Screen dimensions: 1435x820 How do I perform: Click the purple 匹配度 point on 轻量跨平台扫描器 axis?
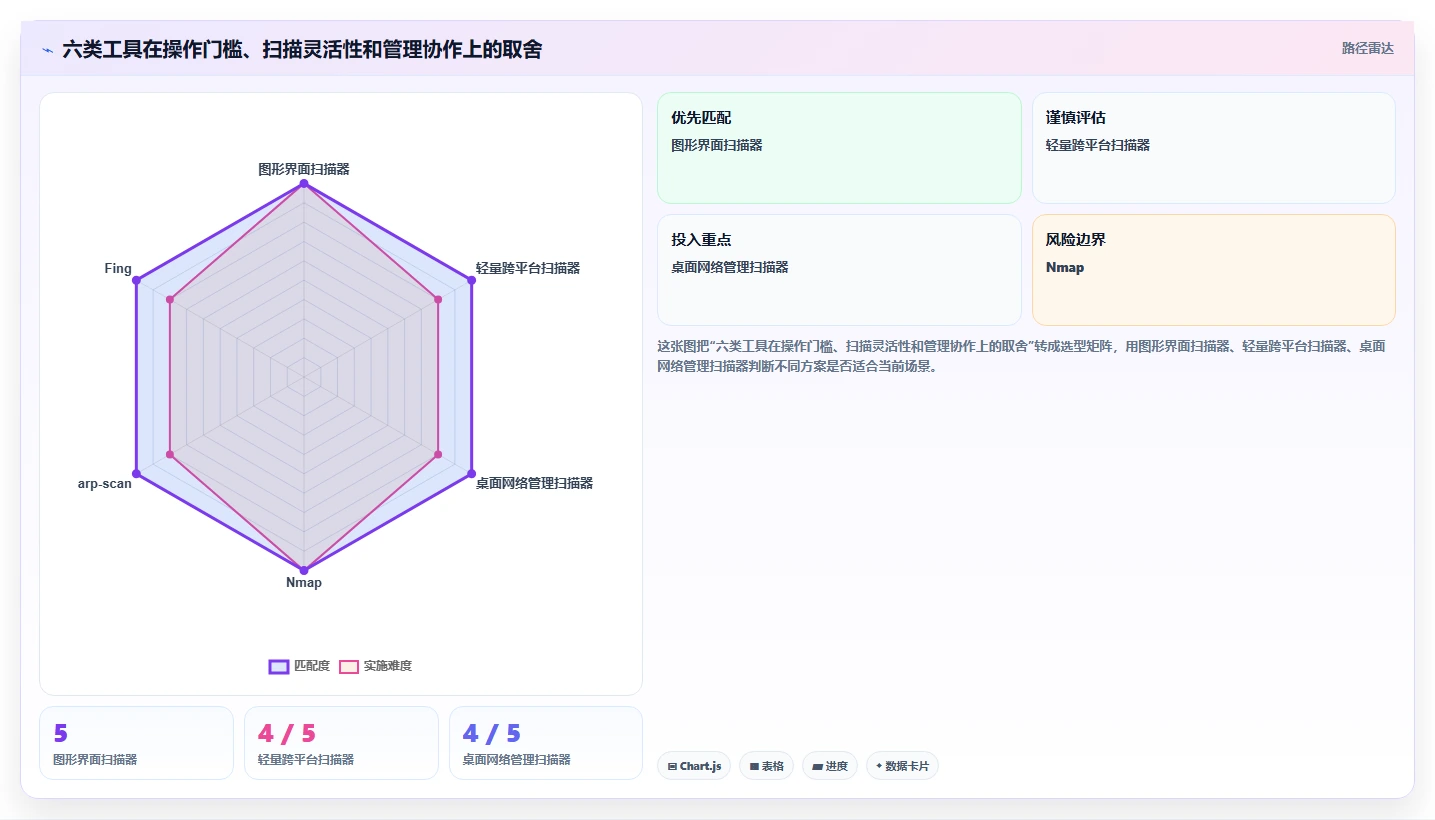tap(471, 280)
